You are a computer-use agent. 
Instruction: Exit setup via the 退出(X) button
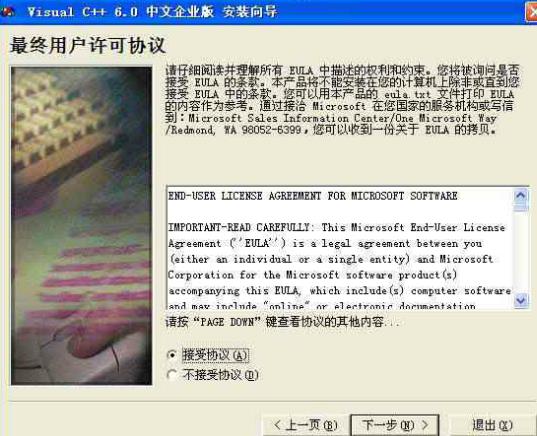[x=492, y=425]
